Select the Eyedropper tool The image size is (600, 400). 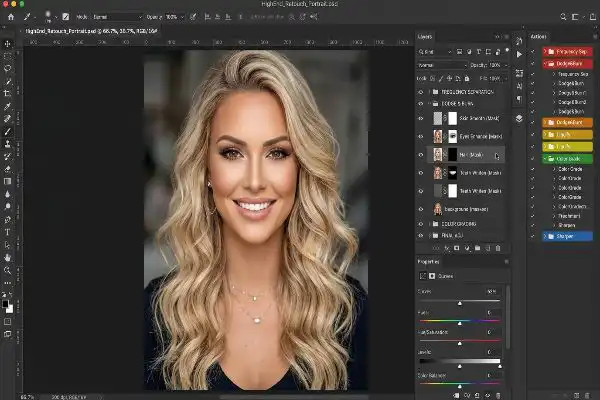pos(7,106)
